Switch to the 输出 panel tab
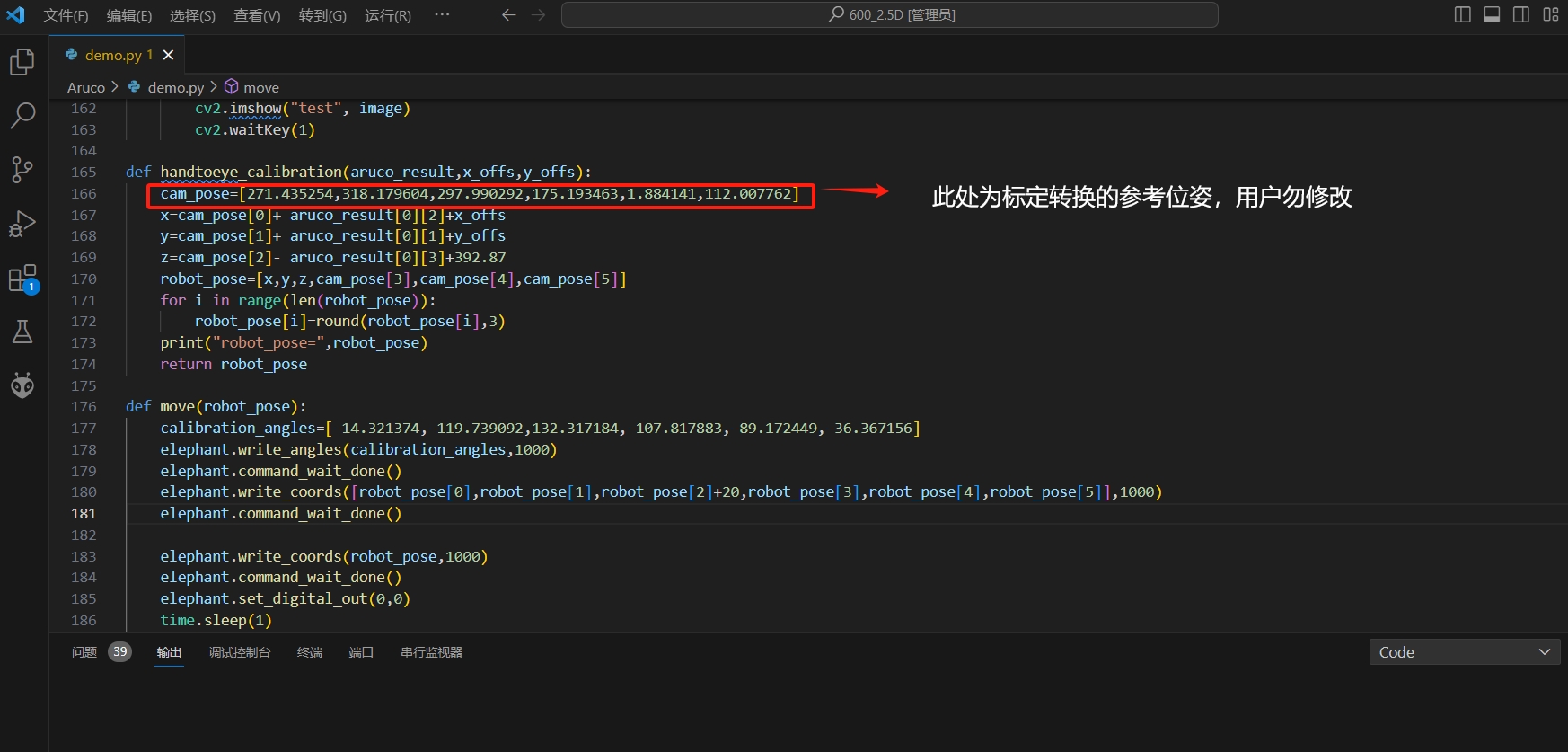 tap(169, 652)
